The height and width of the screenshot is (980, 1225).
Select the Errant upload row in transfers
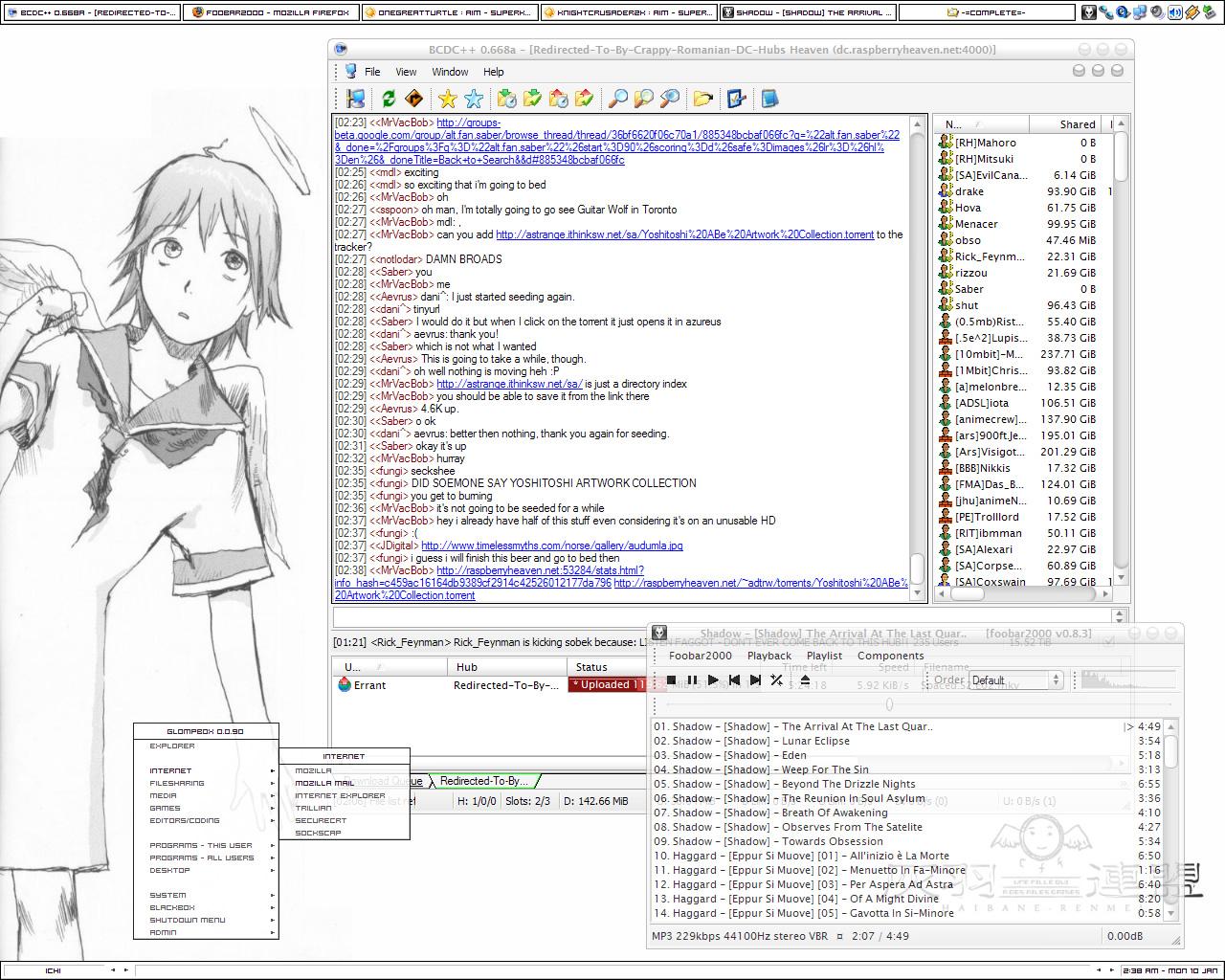[x=492, y=684]
